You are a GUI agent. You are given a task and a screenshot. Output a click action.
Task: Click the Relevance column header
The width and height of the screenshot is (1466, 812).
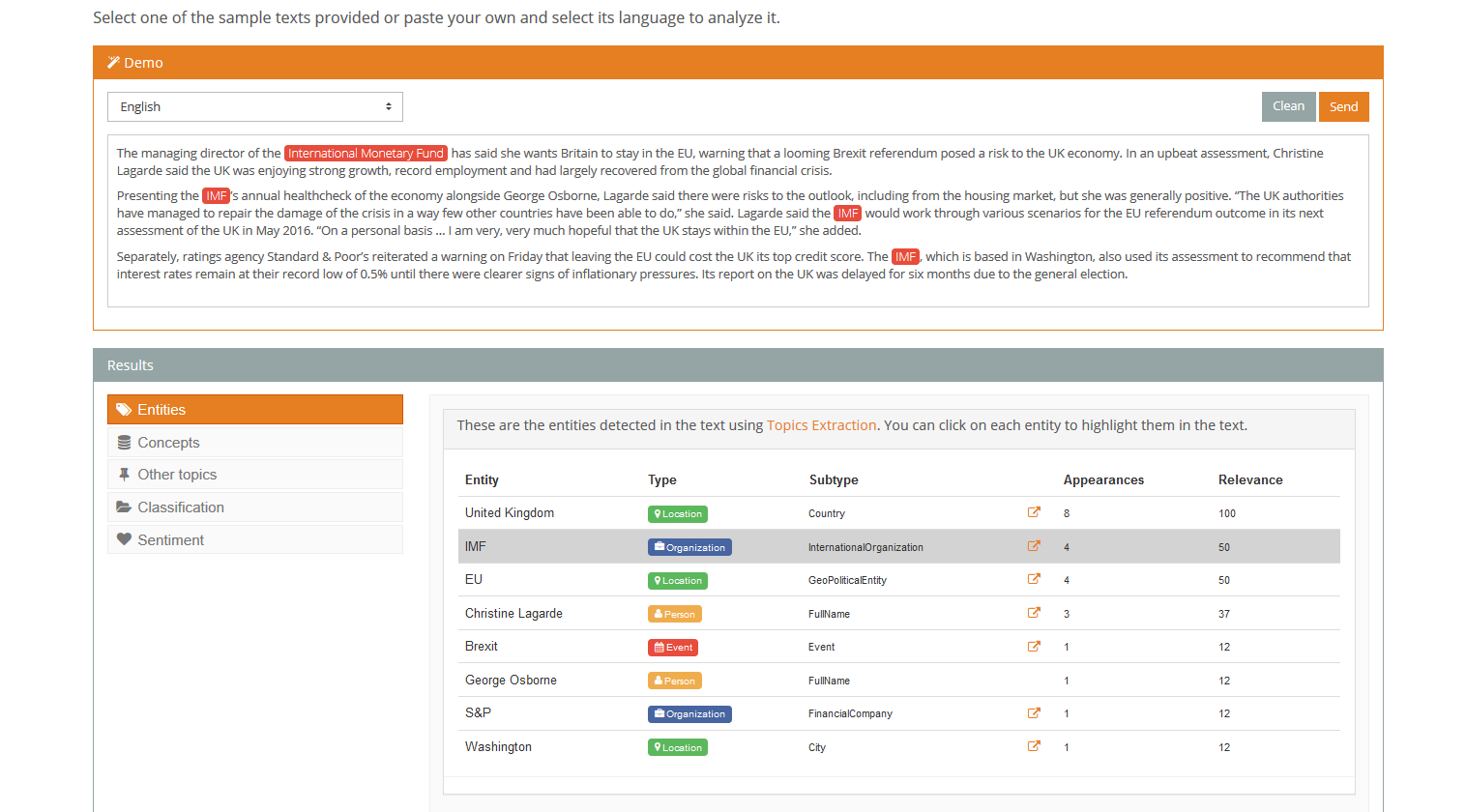(1250, 480)
